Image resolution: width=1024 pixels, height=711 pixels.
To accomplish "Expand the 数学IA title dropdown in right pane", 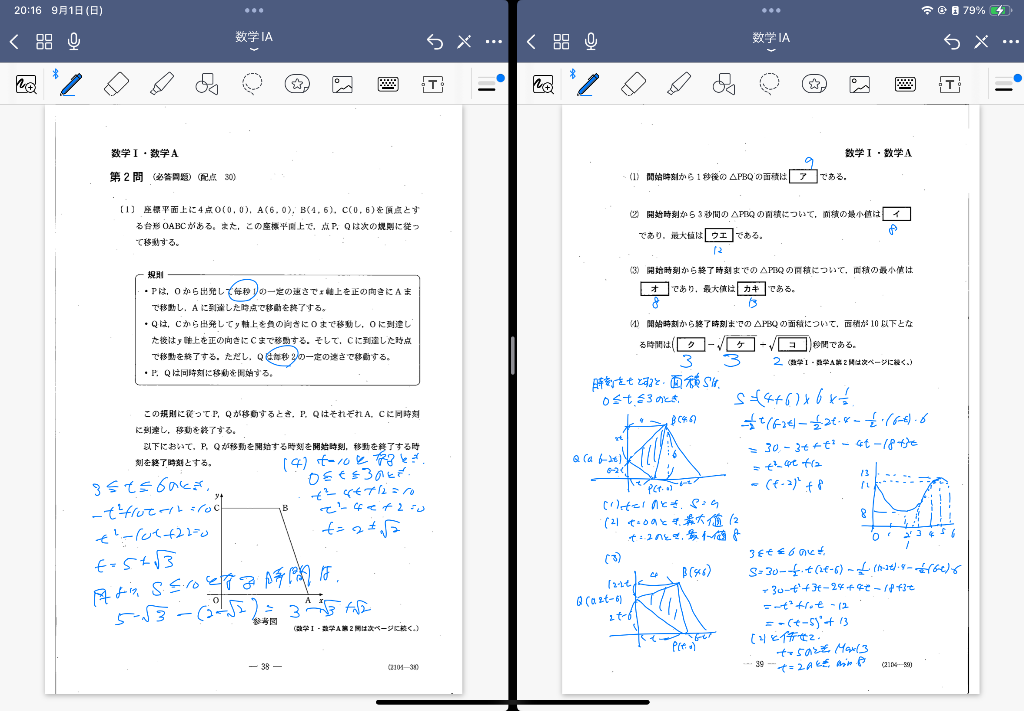I will click(771, 41).
